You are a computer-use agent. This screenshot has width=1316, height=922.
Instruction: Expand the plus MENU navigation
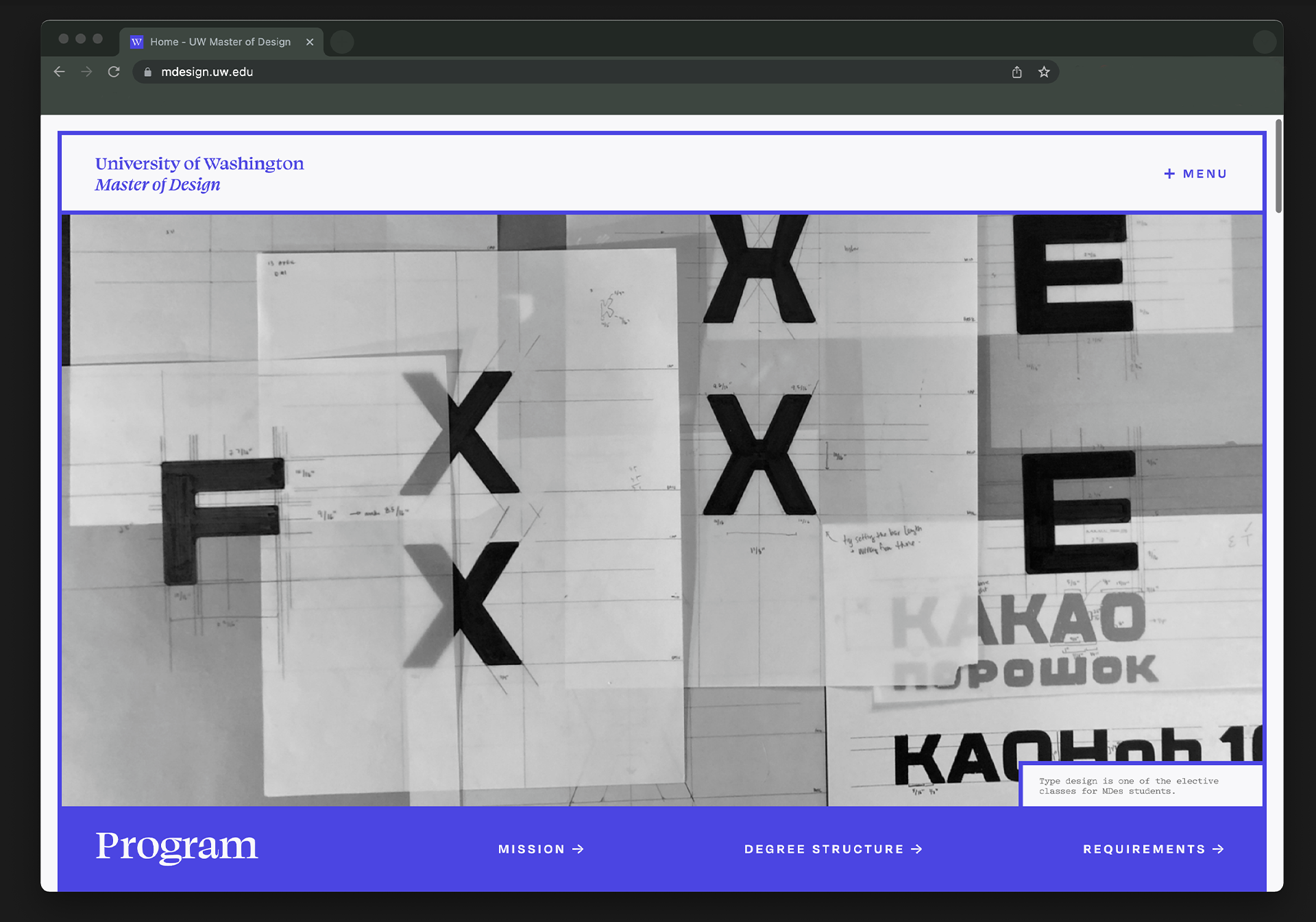(1195, 174)
